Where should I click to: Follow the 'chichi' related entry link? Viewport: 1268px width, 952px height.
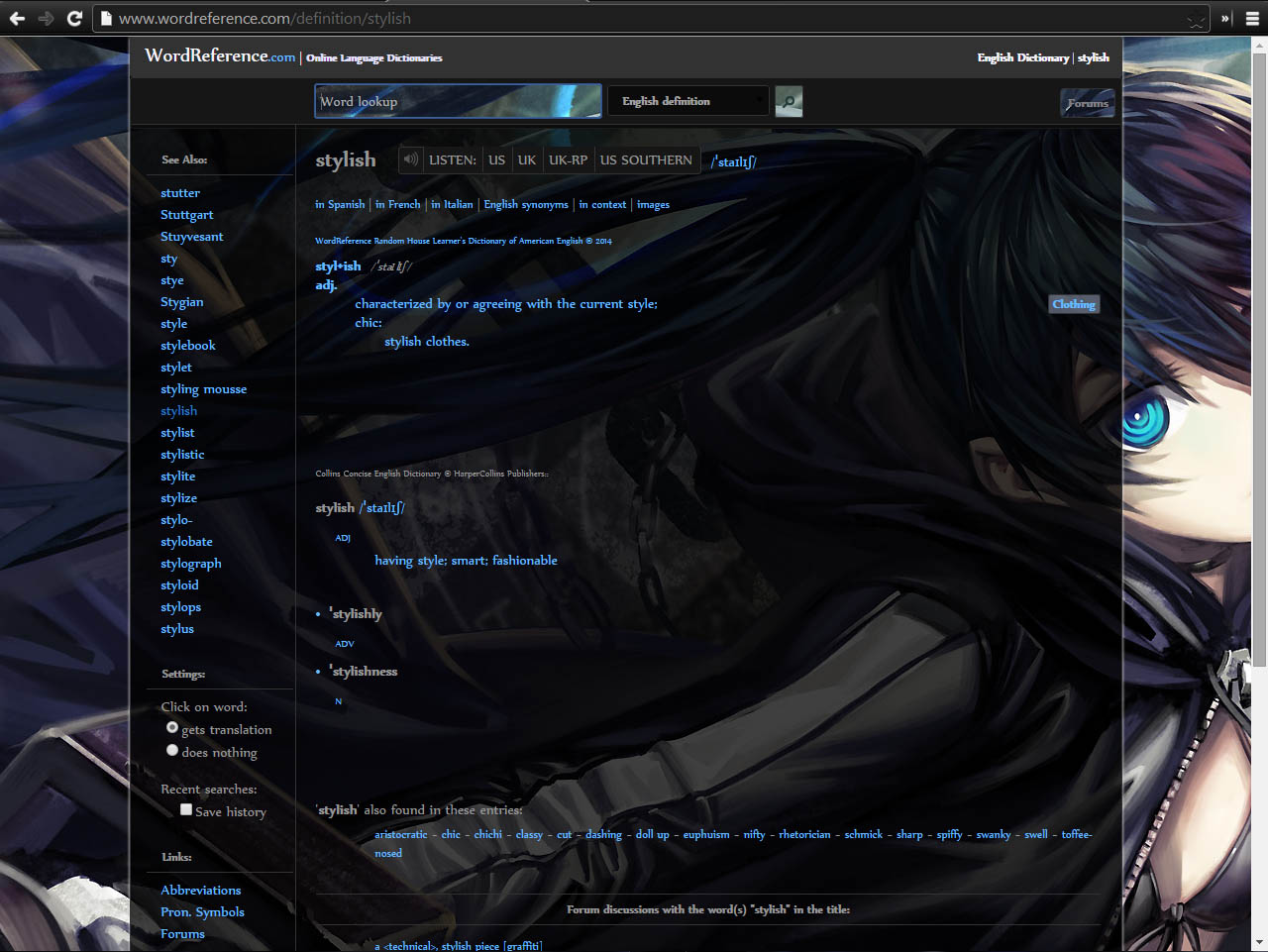[487, 834]
